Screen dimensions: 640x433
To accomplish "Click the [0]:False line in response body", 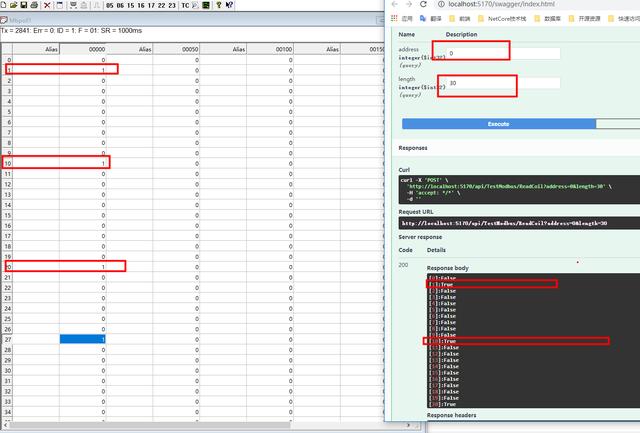I will [442, 278].
